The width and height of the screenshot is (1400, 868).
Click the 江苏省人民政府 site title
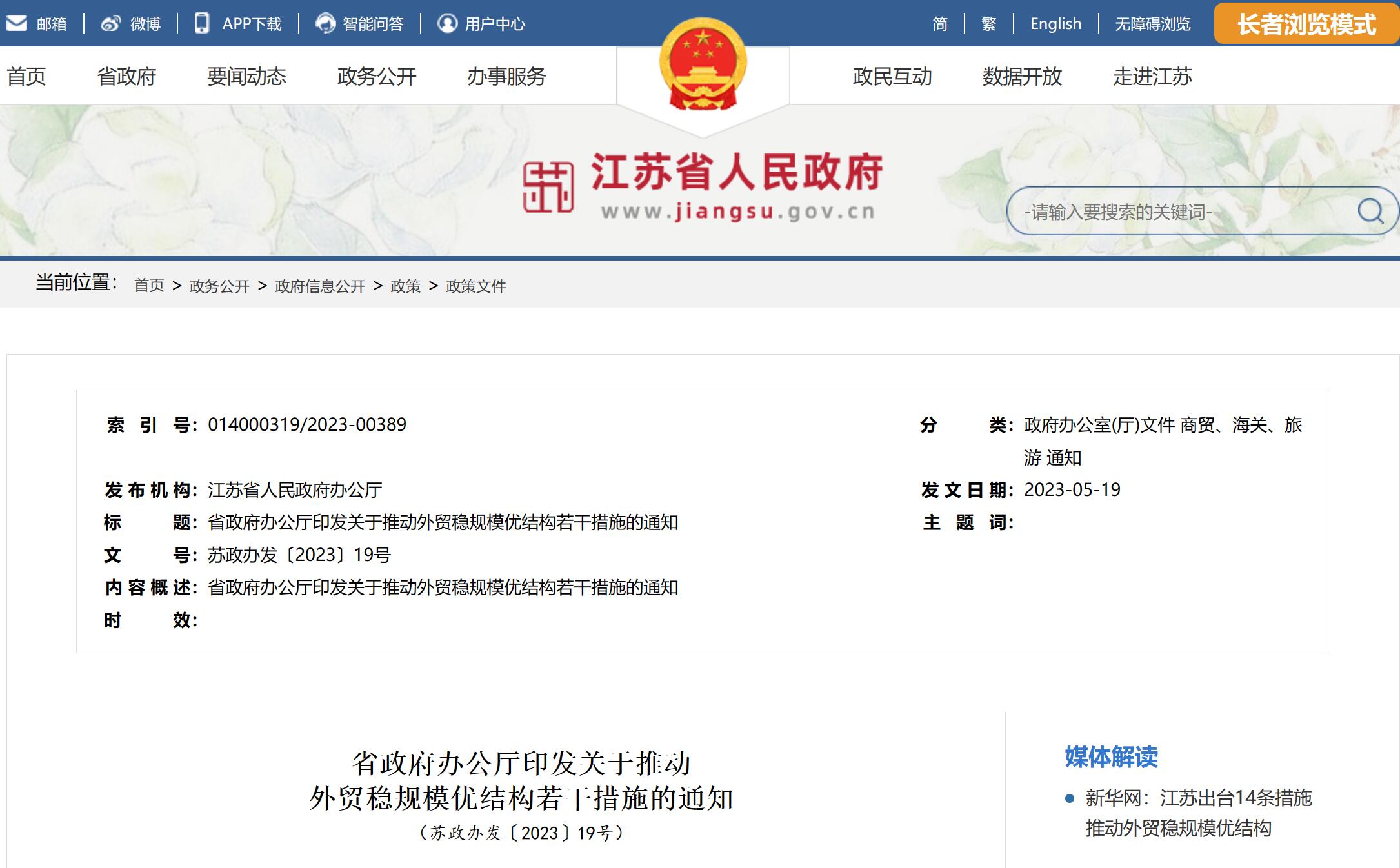pyautogui.click(x=736, y=172)
